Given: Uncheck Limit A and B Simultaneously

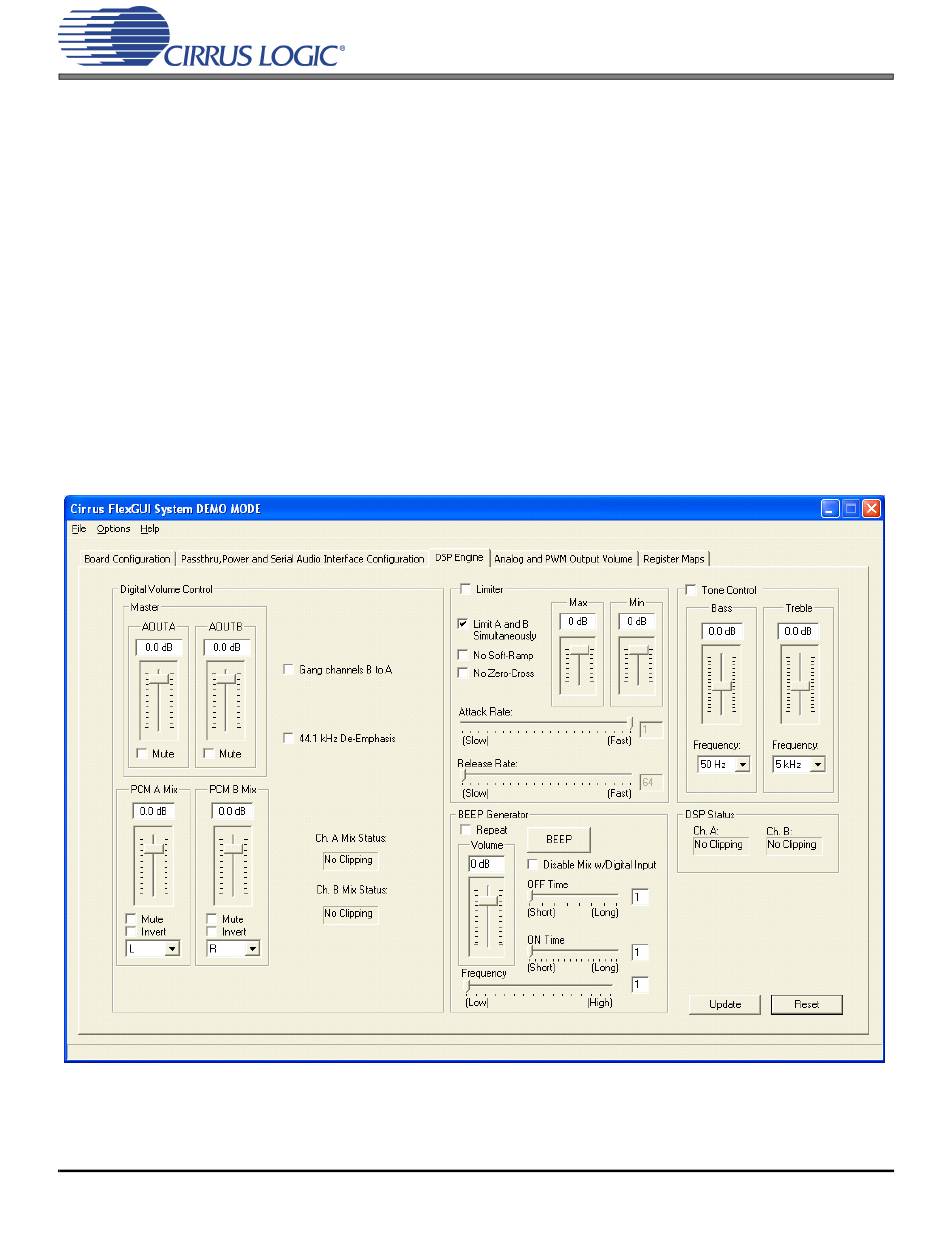Looking at the screenshot, I should point(462,623).
